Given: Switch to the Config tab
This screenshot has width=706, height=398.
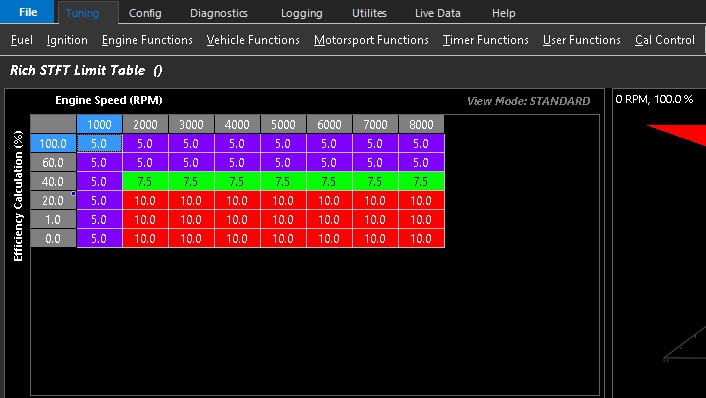Looking at the screenshot, I should coord(145,13).
